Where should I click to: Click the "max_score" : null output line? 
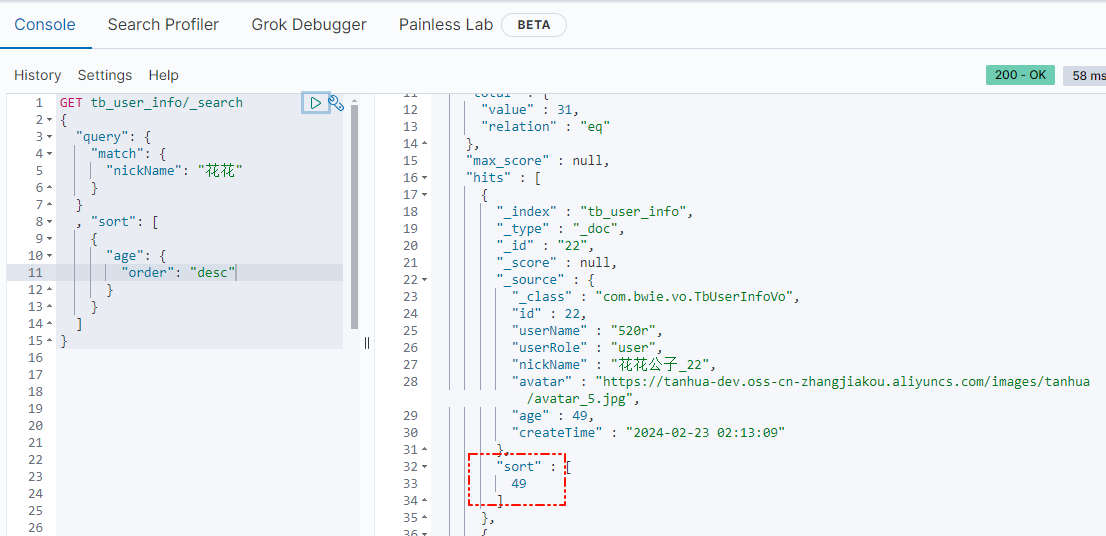point(537,161)
